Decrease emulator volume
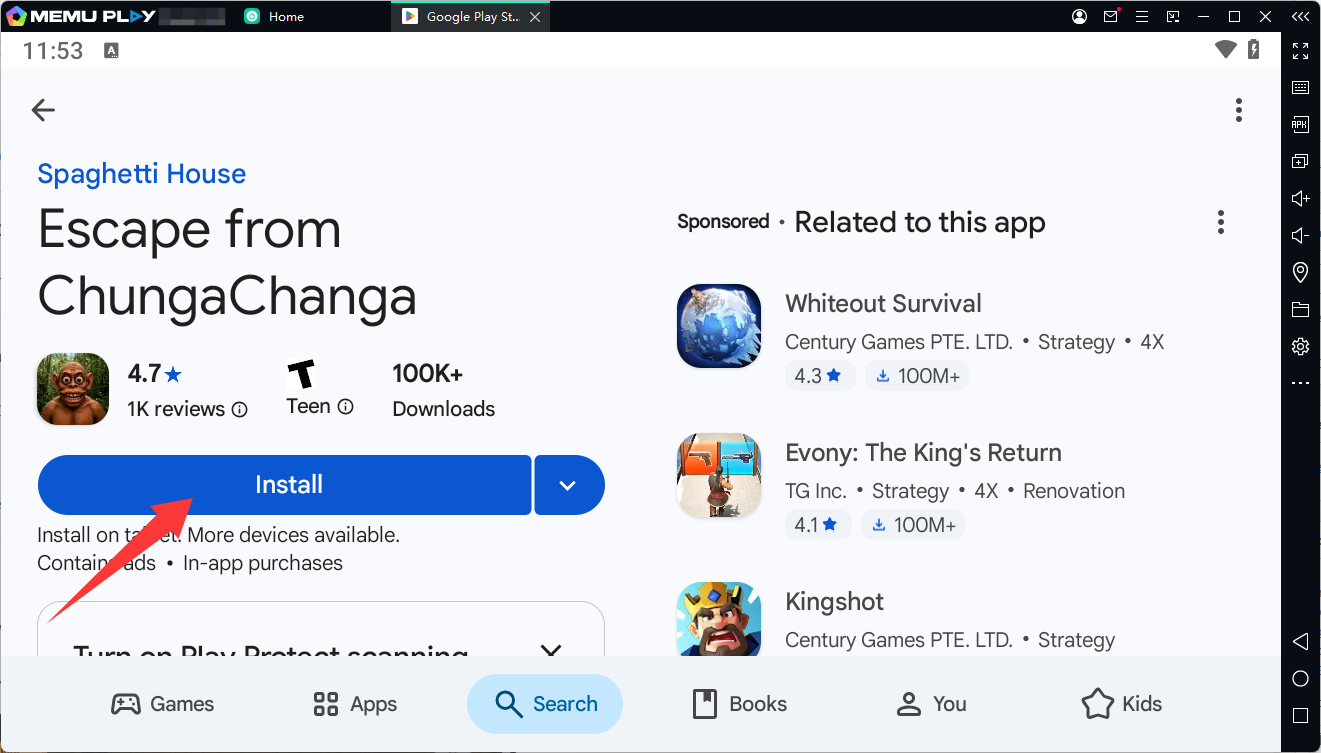1321x753 pixels. coord(1300,235)
